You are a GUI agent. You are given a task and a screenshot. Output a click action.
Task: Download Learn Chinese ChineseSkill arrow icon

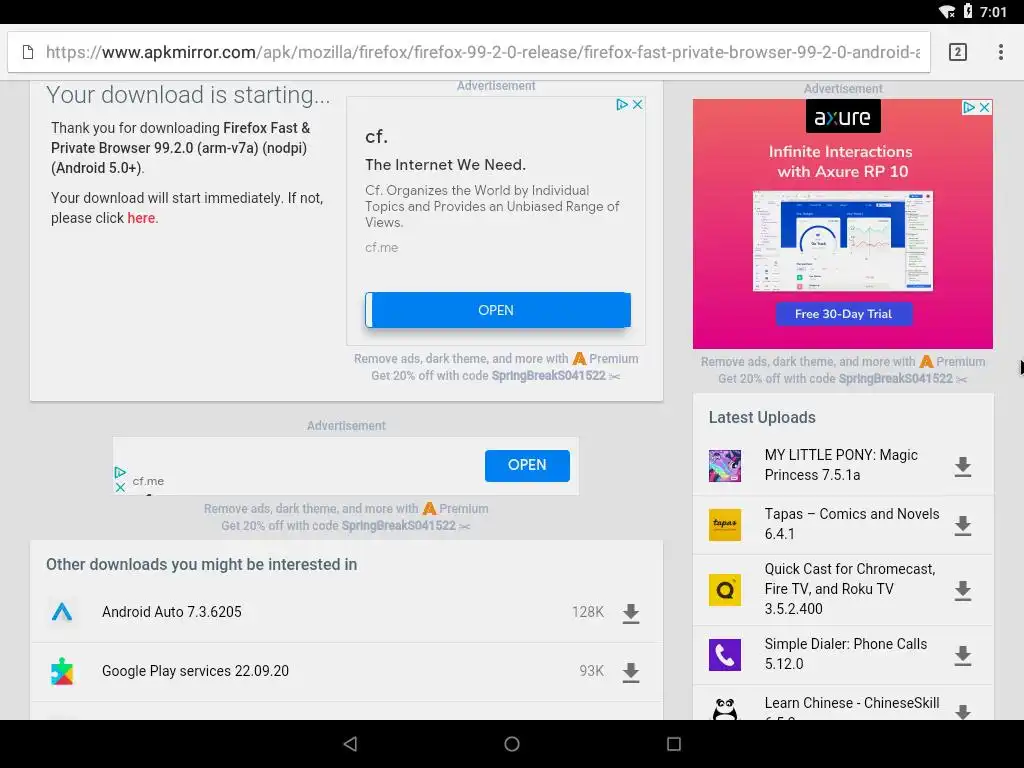point(963,712)
